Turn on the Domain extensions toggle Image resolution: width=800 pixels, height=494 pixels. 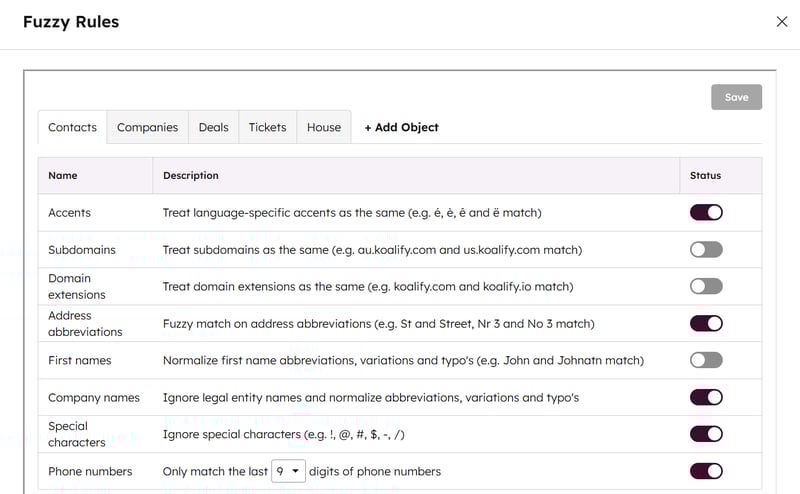pos(706,286)
